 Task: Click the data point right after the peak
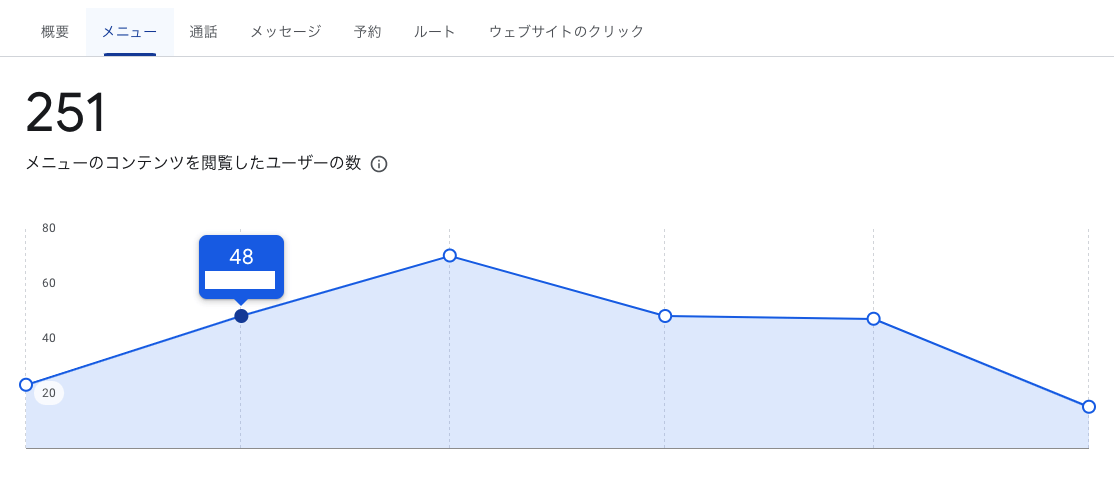coord(665,316)
